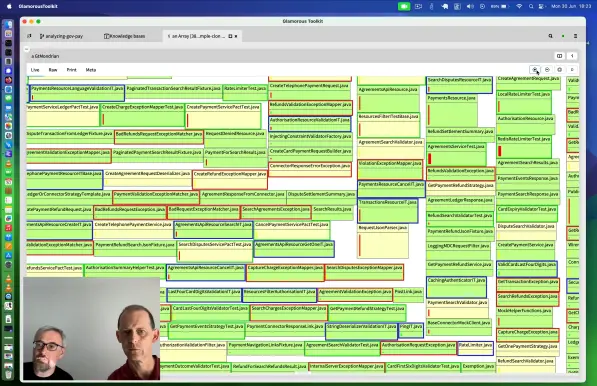
Task: Open the Trash in the Dock
Action: [x=8, y=375]
